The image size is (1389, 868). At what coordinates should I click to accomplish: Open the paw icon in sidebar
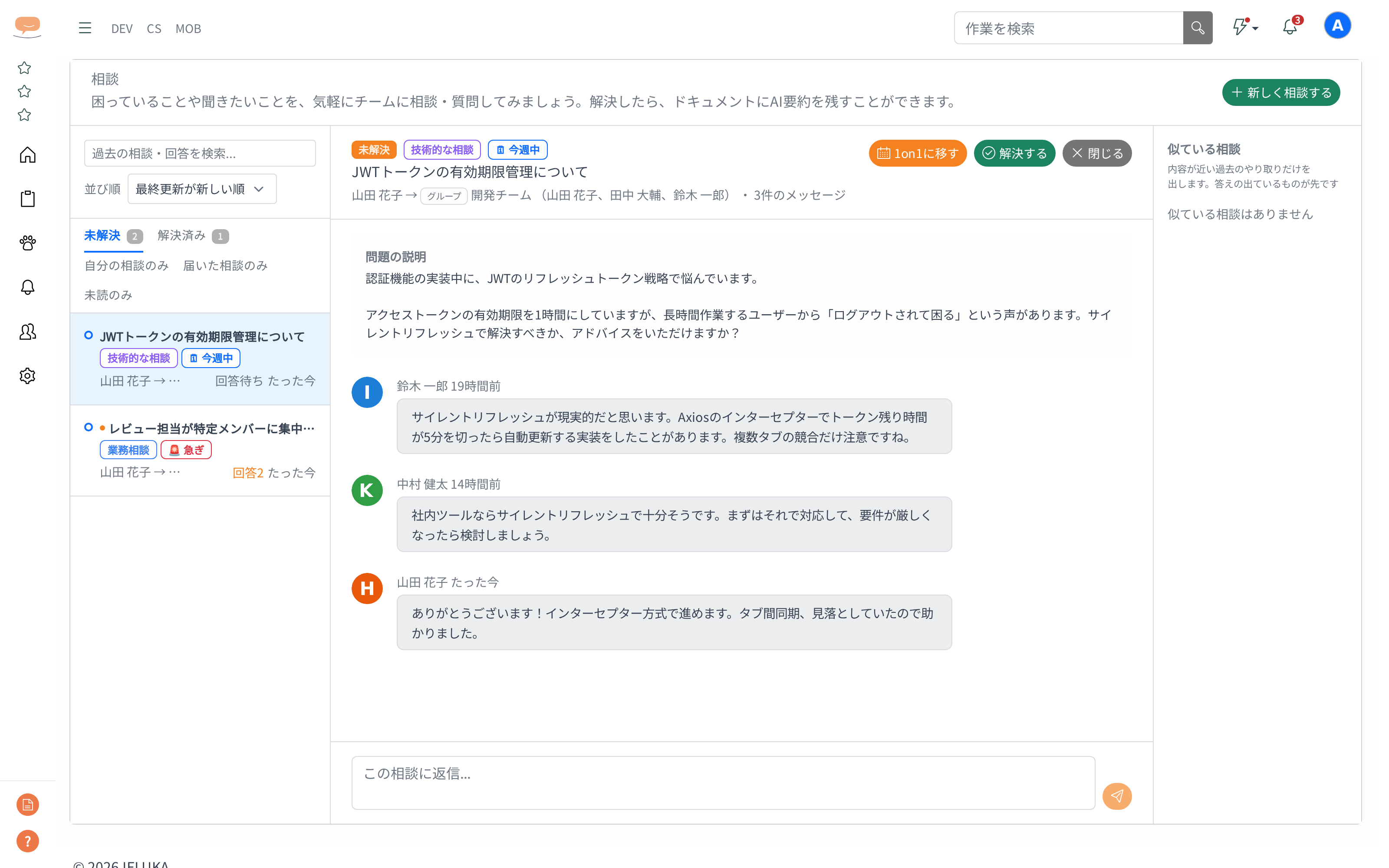point(27,243)
